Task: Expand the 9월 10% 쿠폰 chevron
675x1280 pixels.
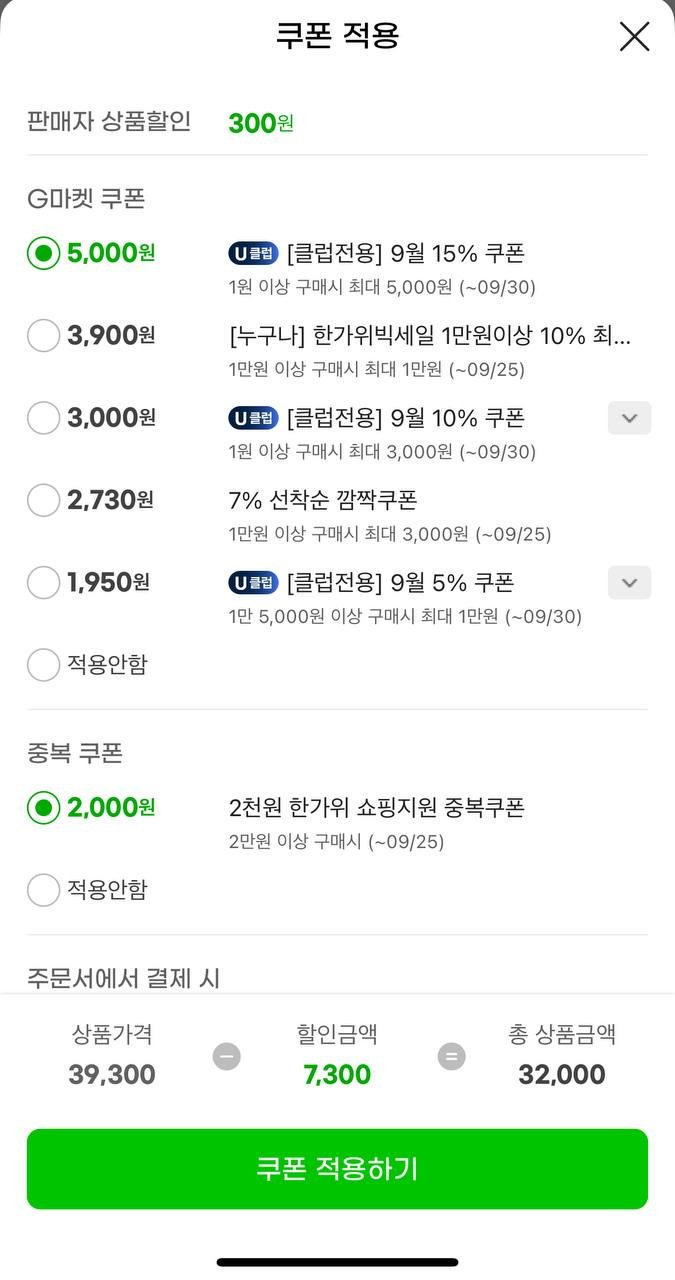Action: point(629,418)
